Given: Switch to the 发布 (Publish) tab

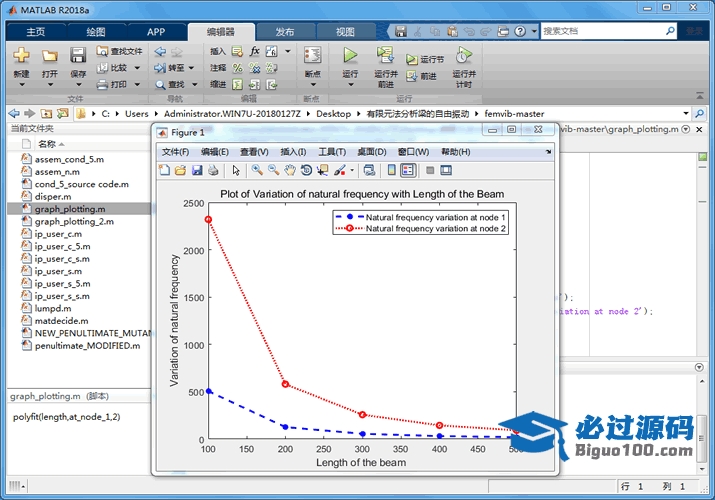Looking at the screenshot, I should [285, 32].
